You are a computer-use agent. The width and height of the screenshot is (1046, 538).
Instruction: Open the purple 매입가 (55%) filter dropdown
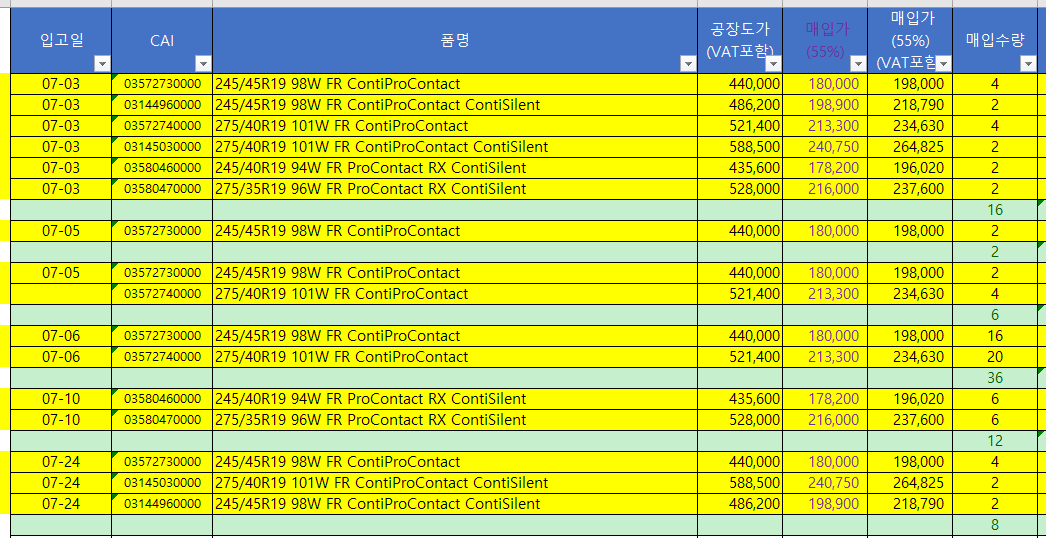[x=857, y=64]
